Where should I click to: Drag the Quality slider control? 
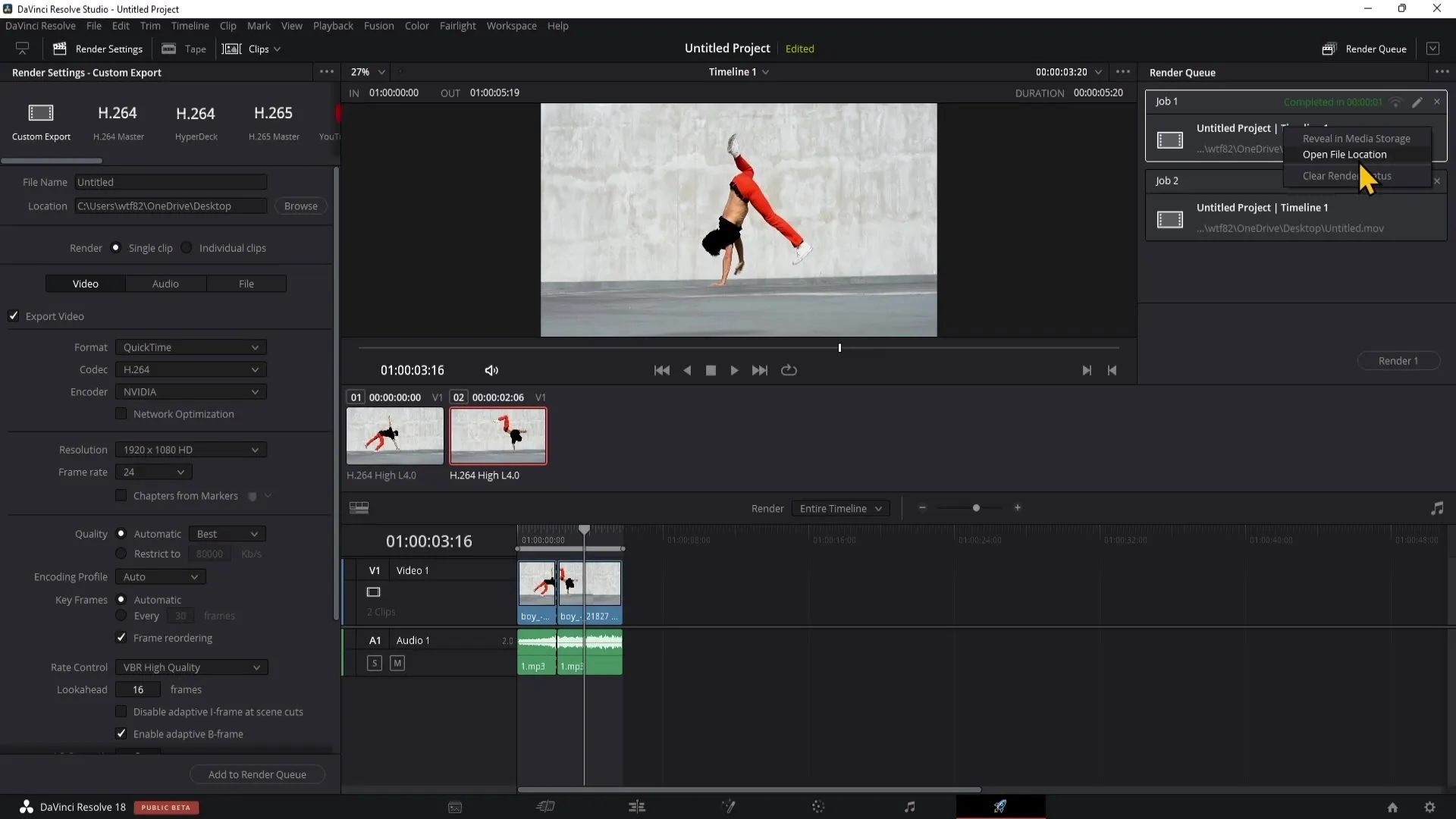click(225, 533)
